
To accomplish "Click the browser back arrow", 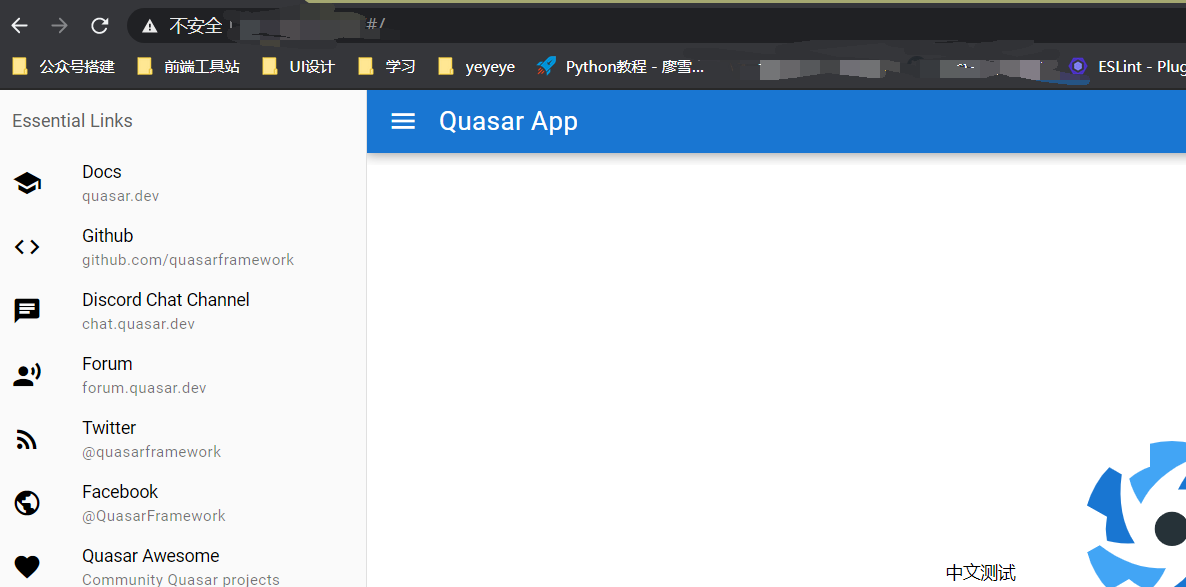I will point(20,26).
